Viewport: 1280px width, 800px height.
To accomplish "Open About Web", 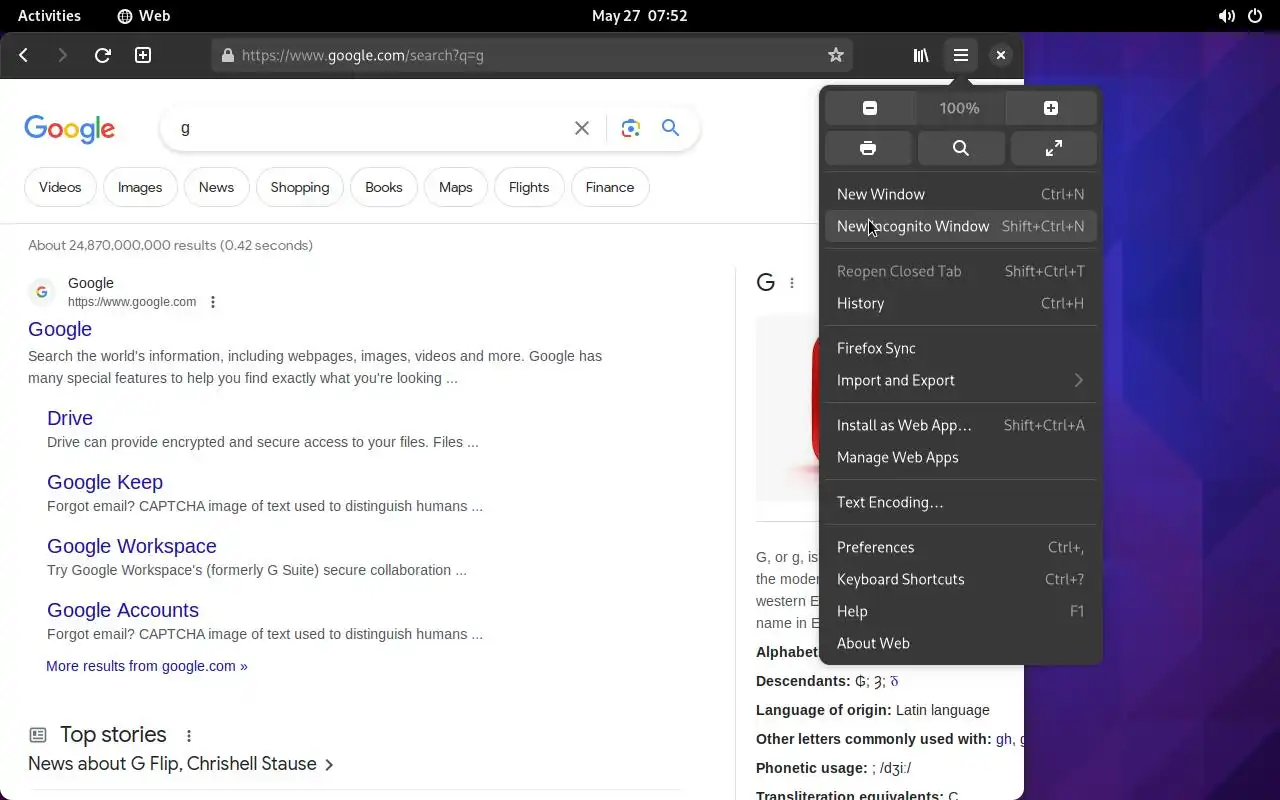I will (960, 643).
